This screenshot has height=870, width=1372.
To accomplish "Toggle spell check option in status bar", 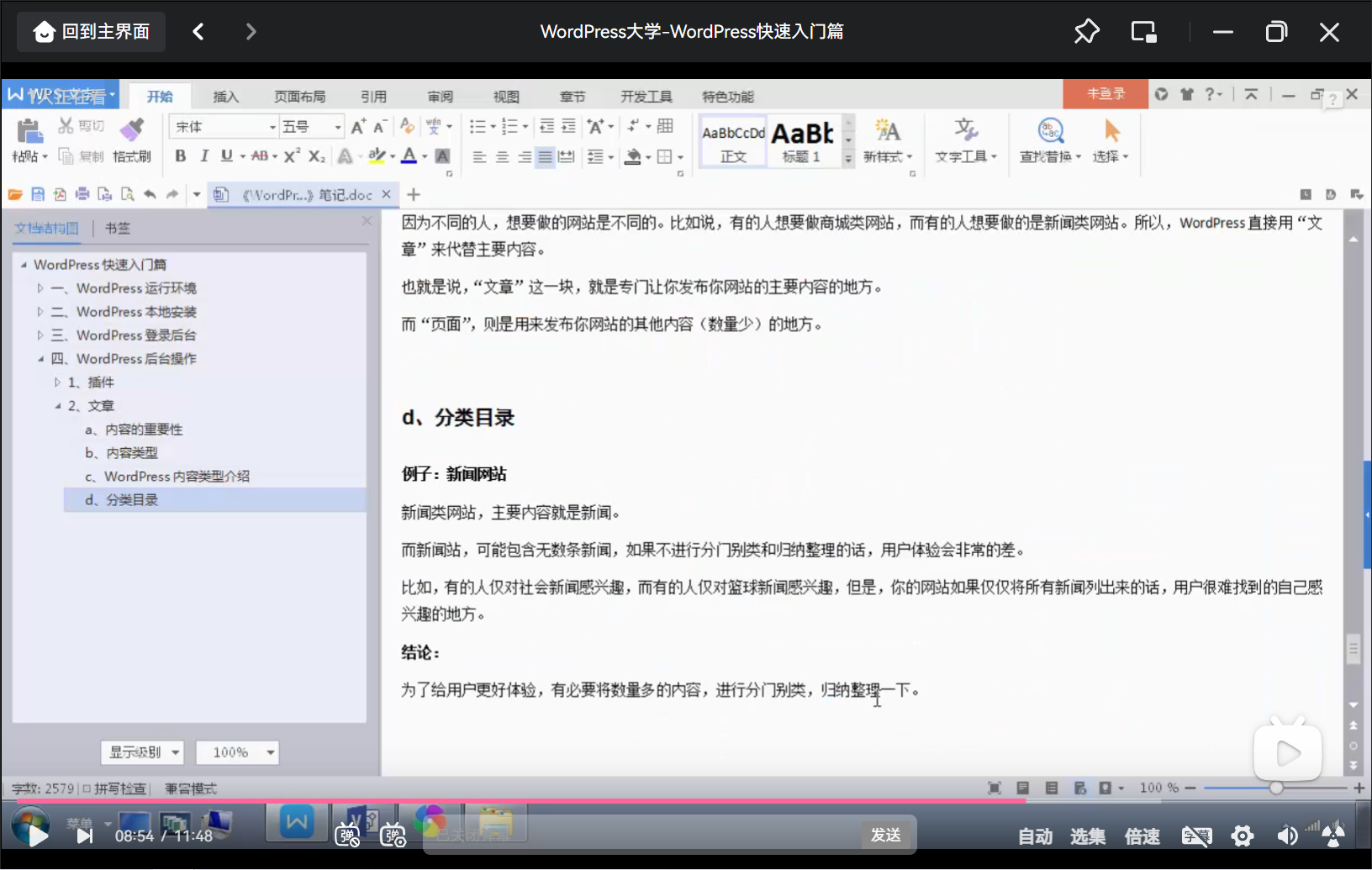I will click(114, 788).
